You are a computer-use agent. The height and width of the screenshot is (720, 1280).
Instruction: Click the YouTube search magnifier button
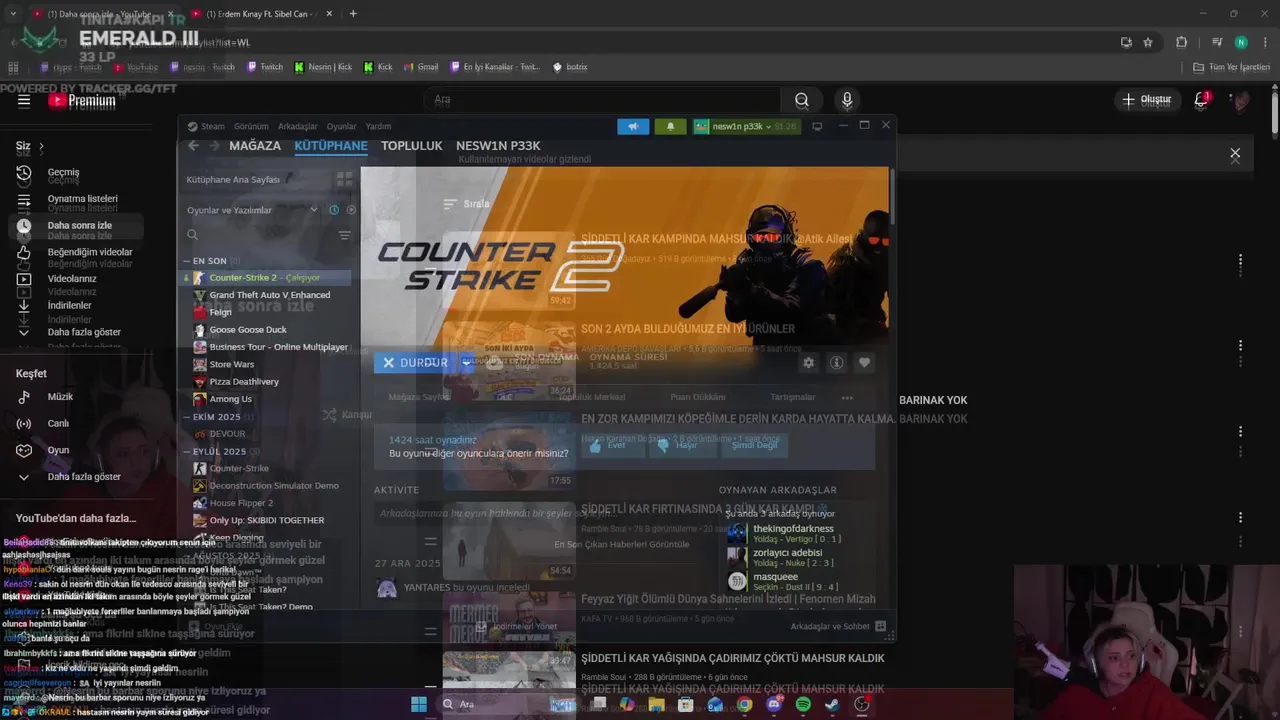802,100
